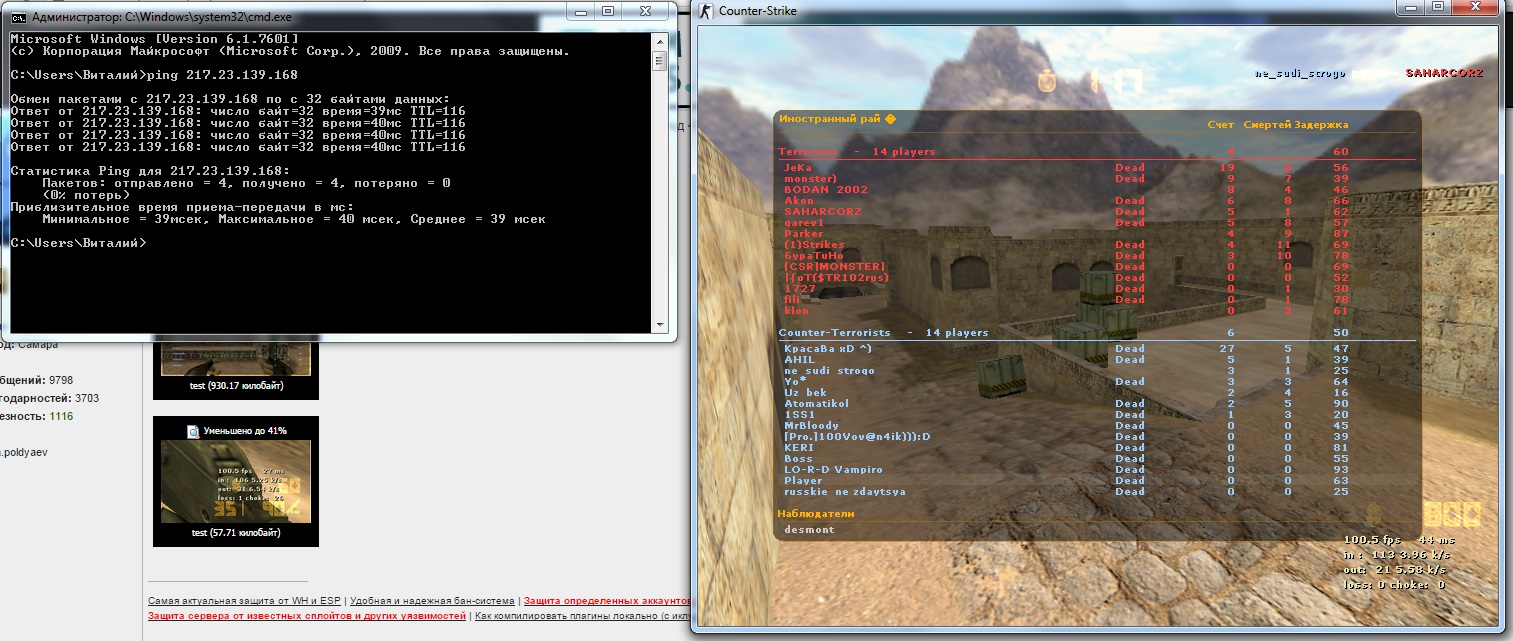Click the ne_sudi_strogo name above the scoreboard
The height and width of the screenshot is (641, 1513).
pyautogui.click(x=1300, y=74)
